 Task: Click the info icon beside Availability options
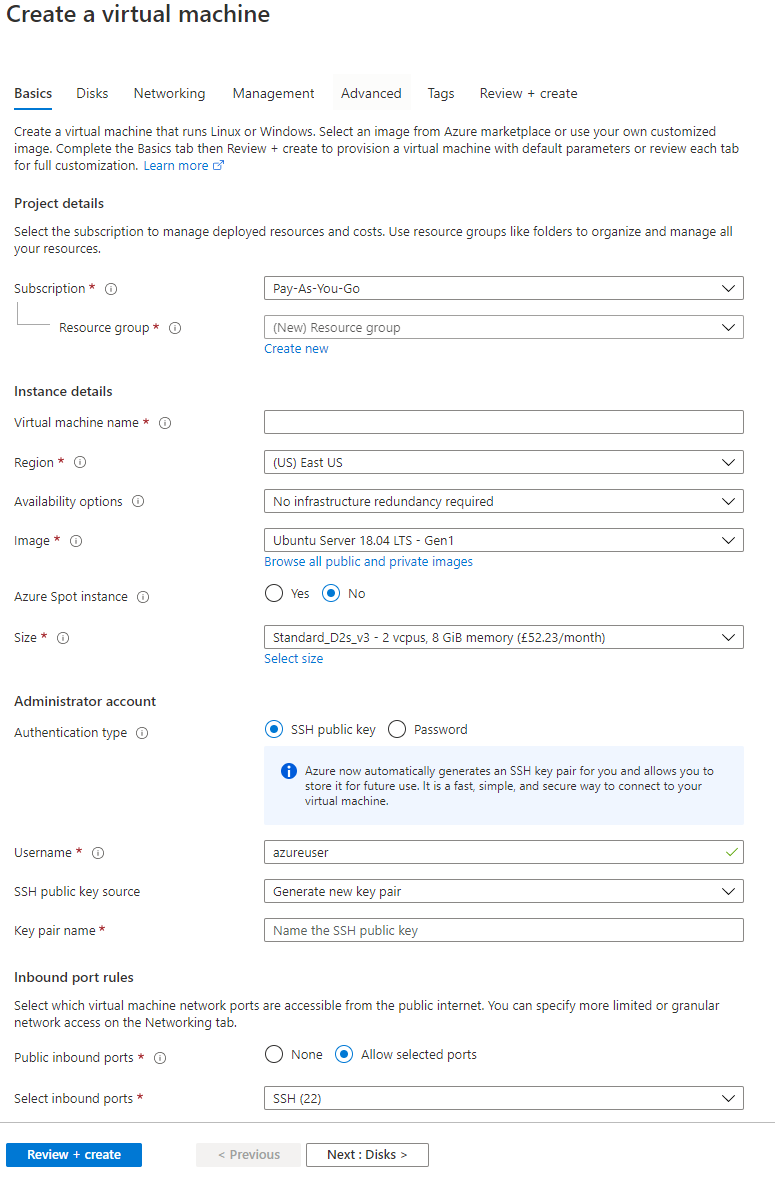pyautogui.click(x=138, y=502)
